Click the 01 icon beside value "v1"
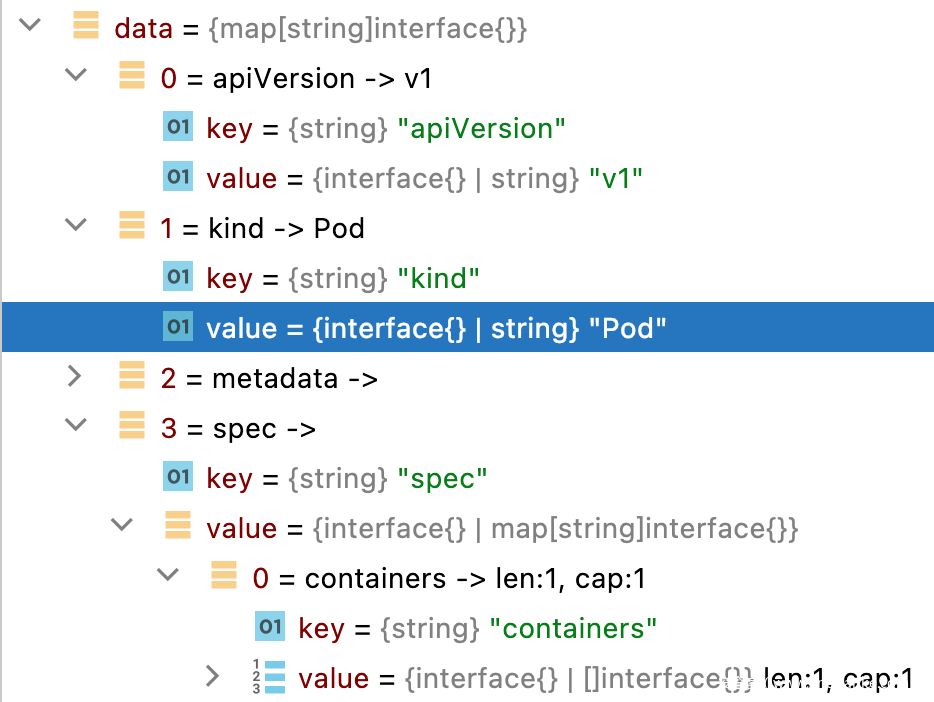Screen dimensions: 934x702 pos(178,178)
